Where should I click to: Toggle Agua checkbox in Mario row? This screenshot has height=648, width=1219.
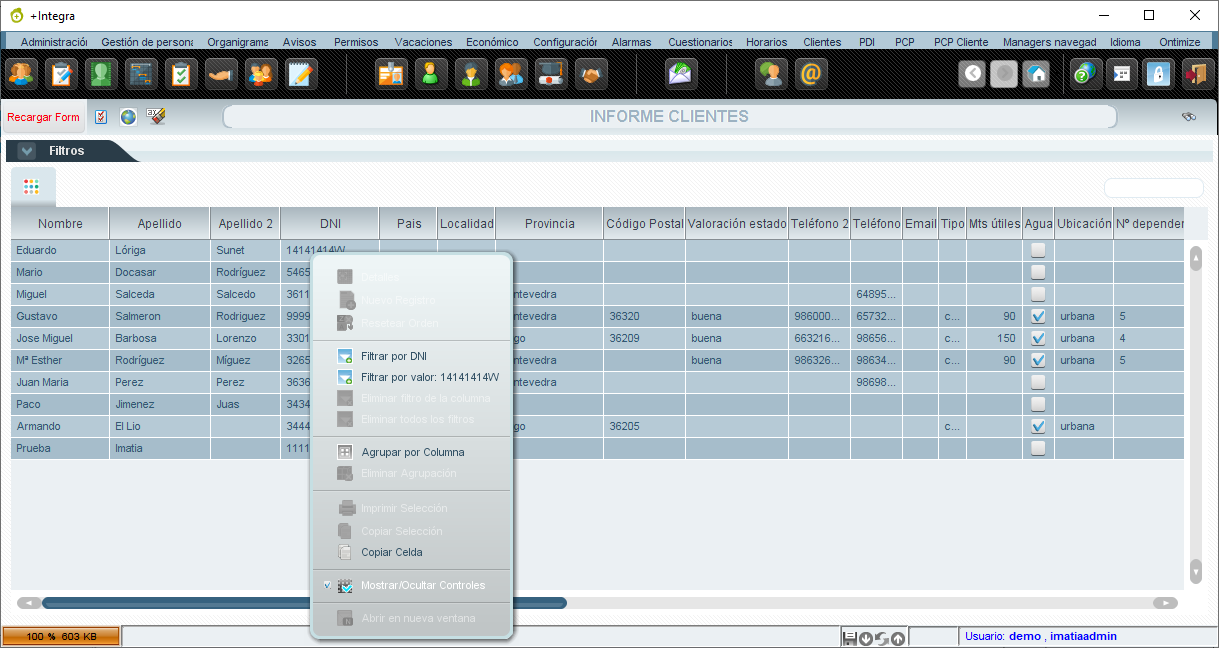(x=1038, y=272)
